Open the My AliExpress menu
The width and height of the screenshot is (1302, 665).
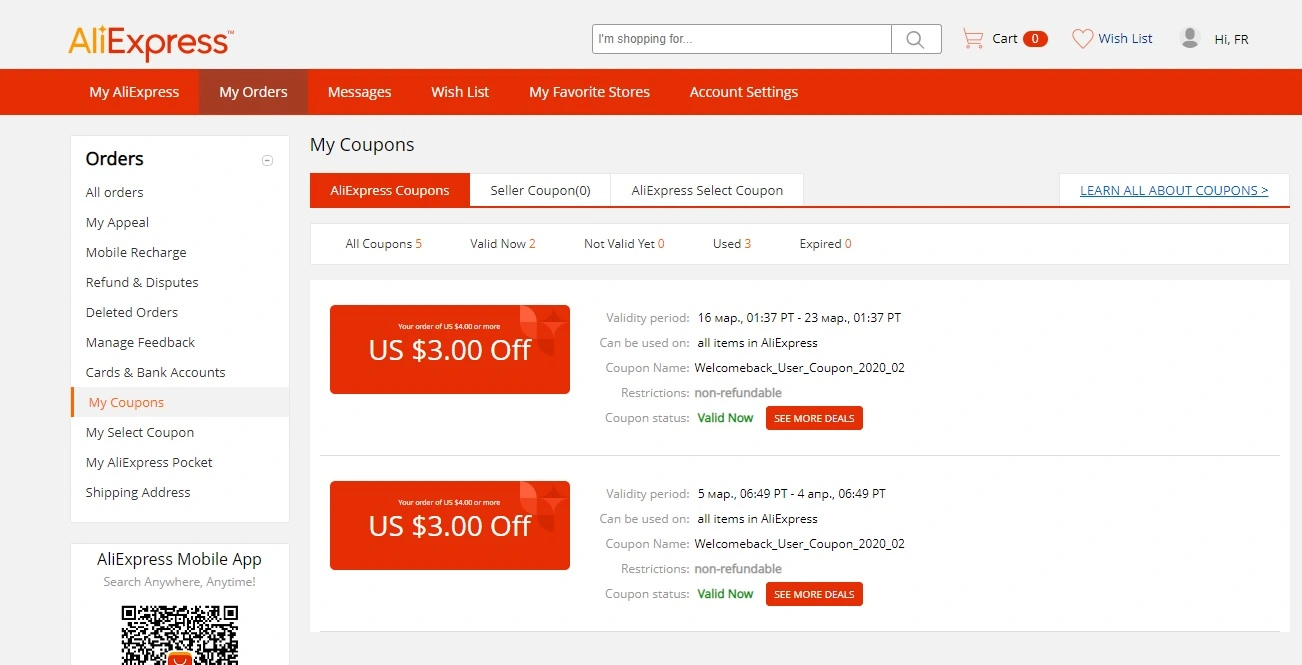point(134,92)
